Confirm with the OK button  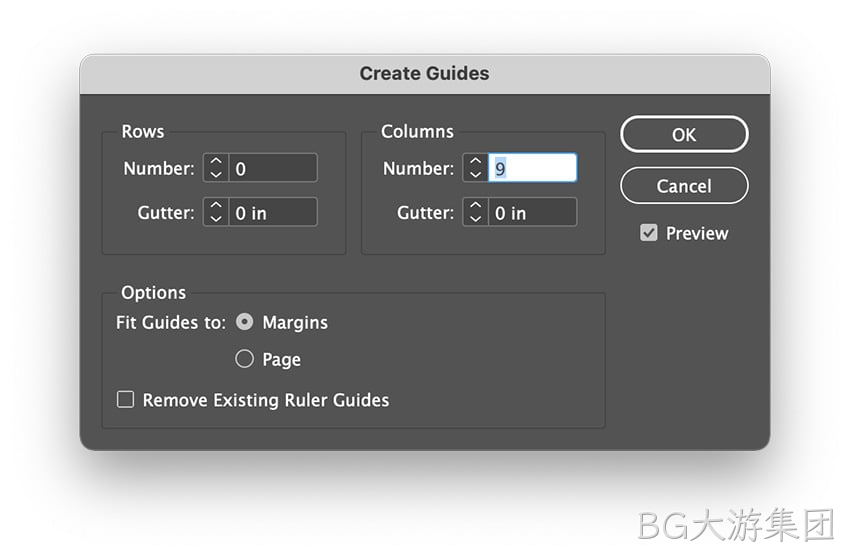point(684,134)
